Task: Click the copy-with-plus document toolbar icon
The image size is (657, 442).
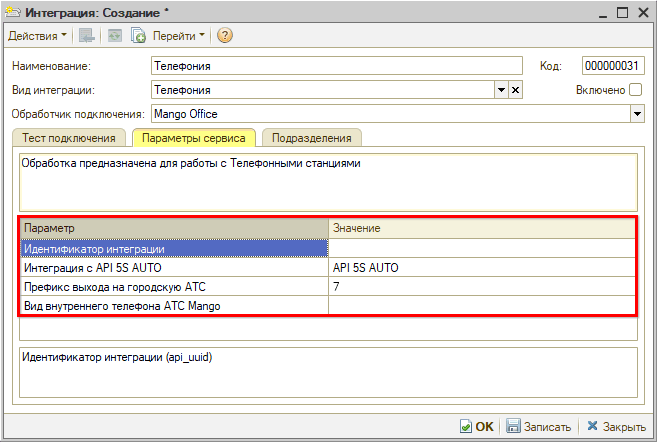Action: point(139,36)
